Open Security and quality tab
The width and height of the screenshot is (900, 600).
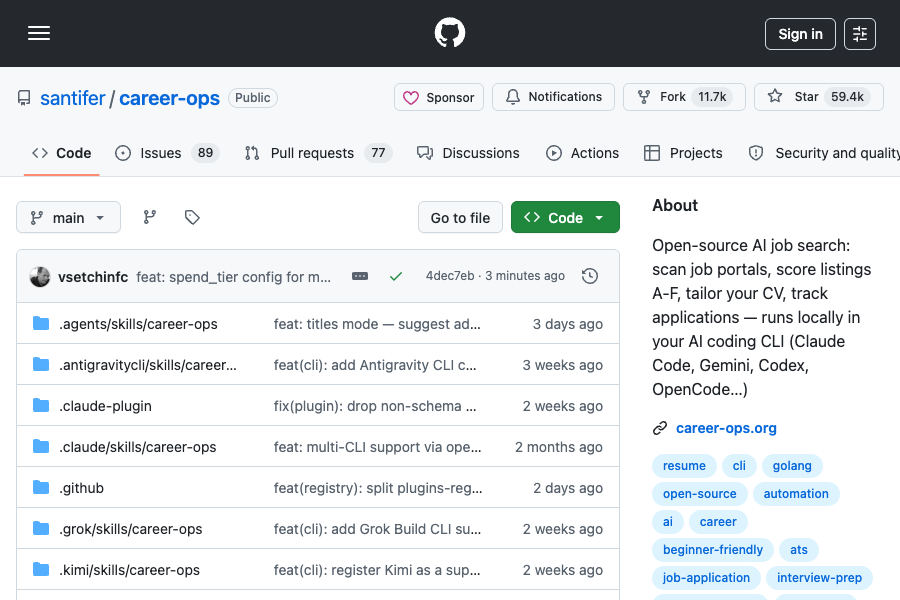pos(824,153)
